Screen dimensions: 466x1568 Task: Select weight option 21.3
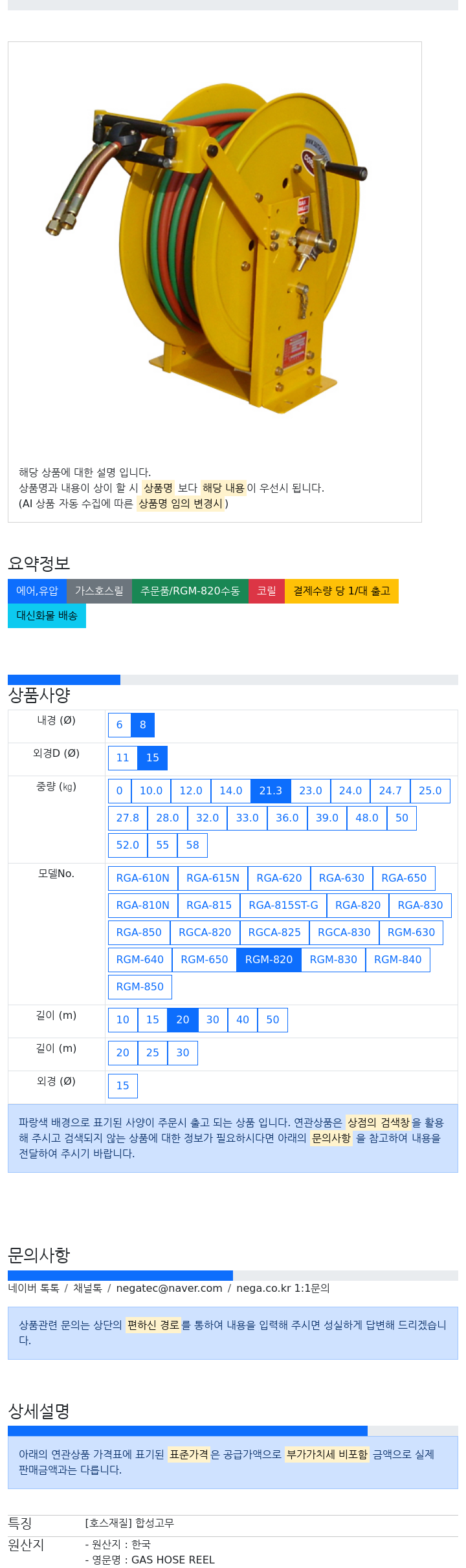click(270, 790)
